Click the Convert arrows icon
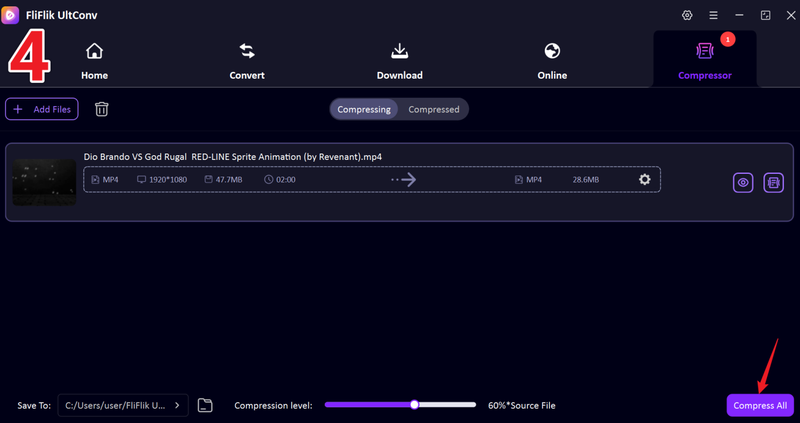This screenshot has width=800, height=423. (247, 51)
